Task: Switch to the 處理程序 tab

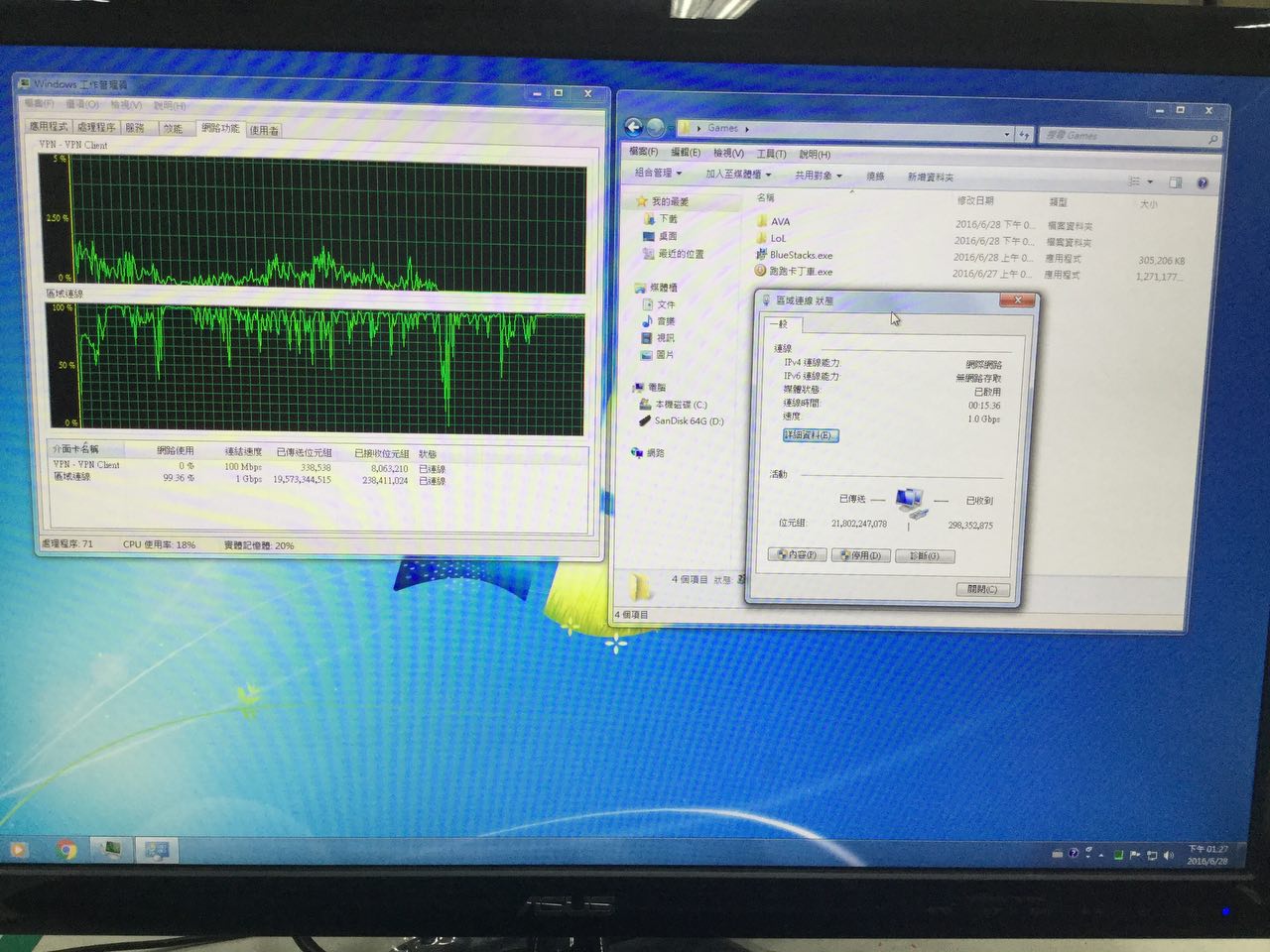Action: pos(96,127)
